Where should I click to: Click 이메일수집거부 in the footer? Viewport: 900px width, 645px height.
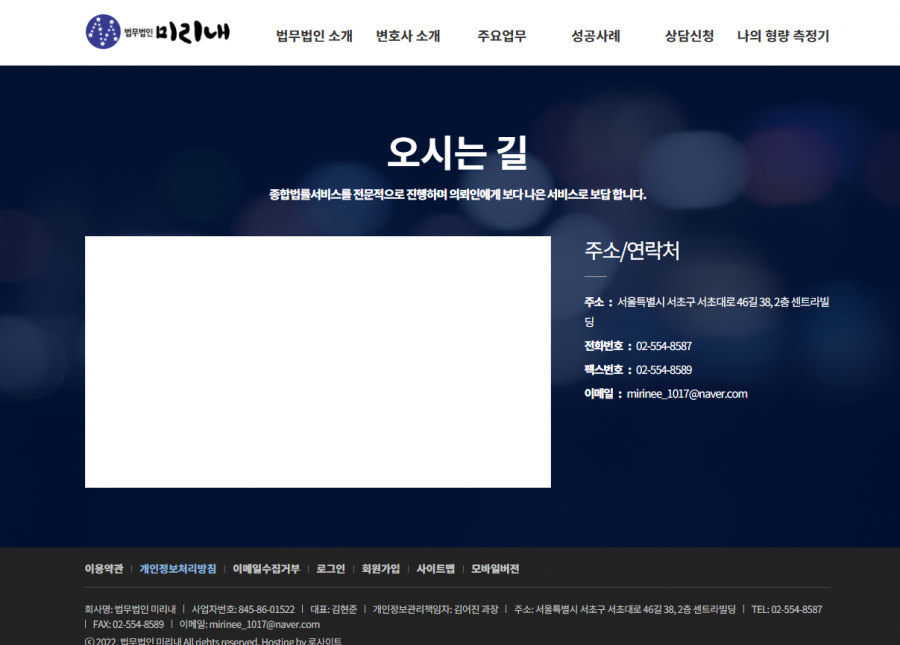266,569
